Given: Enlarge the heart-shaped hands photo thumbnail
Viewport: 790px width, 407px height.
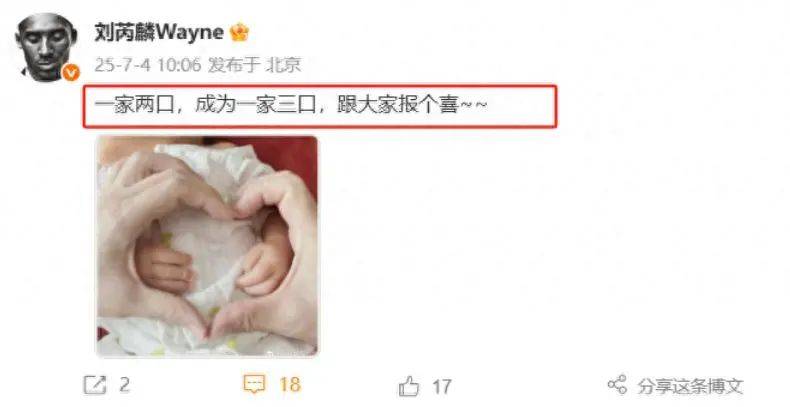Looking at the screenshot, I should point(207,246).
